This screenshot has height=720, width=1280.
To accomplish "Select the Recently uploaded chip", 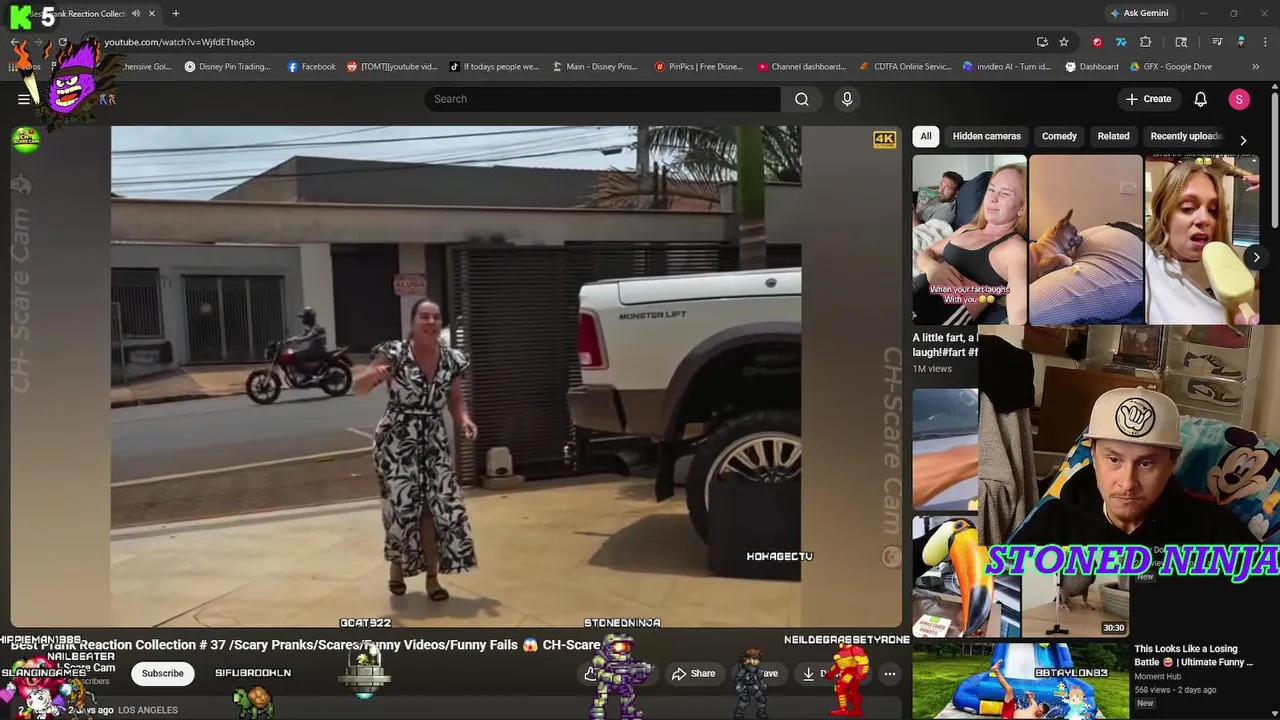I will click(x=1186, y=136).
